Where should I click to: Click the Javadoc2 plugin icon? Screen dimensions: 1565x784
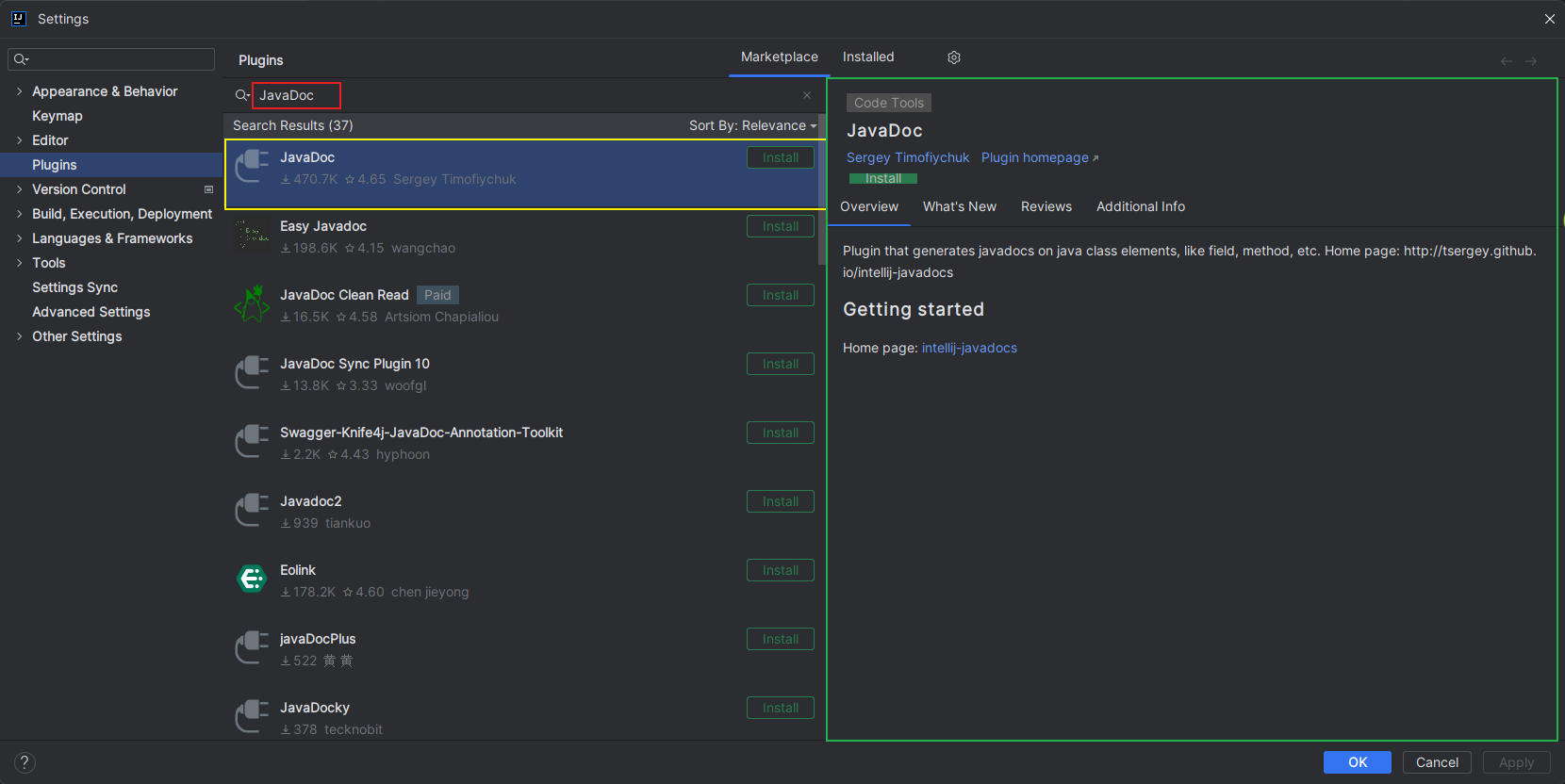pos(252,511)
